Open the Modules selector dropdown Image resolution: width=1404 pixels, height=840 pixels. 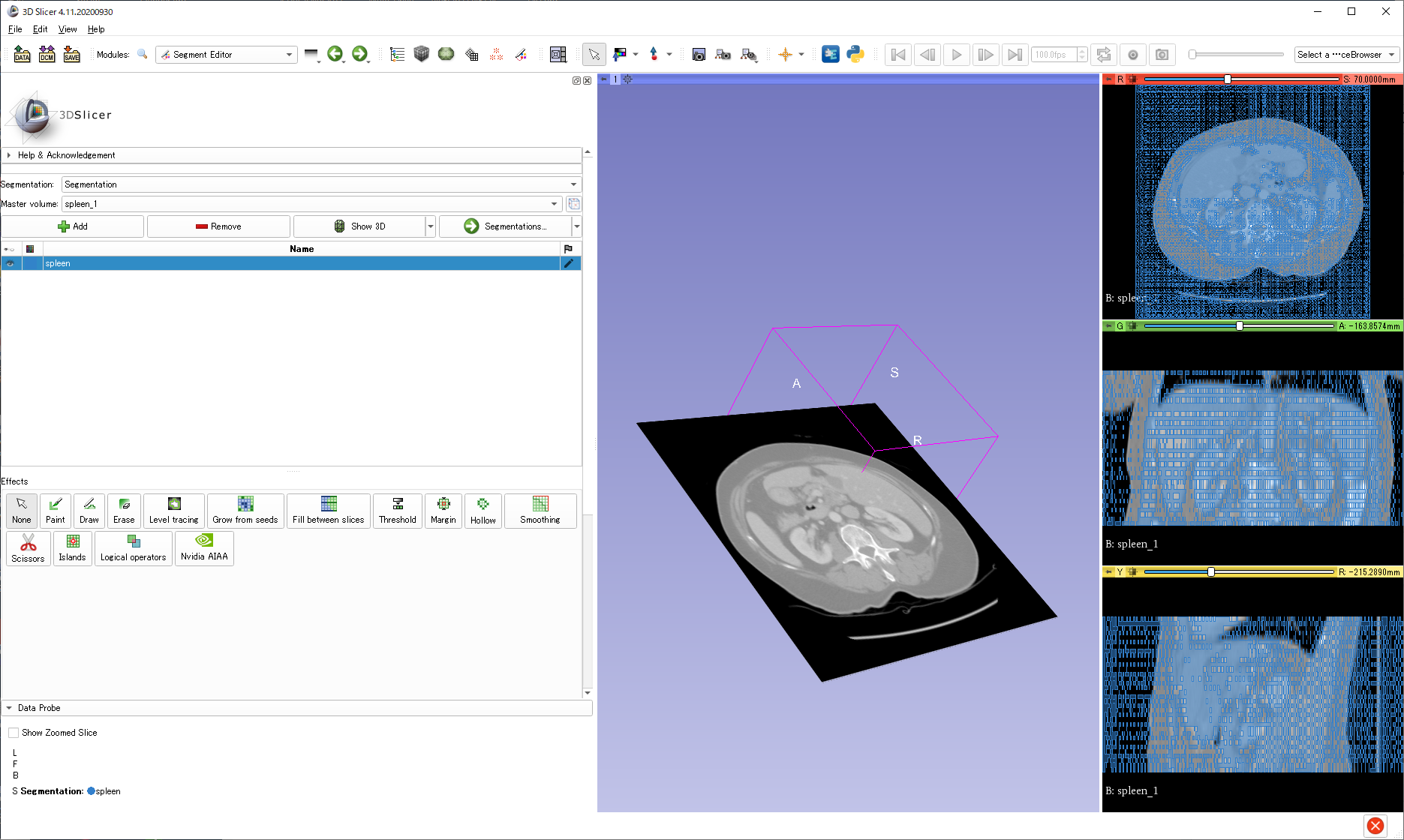click(226, 55)
